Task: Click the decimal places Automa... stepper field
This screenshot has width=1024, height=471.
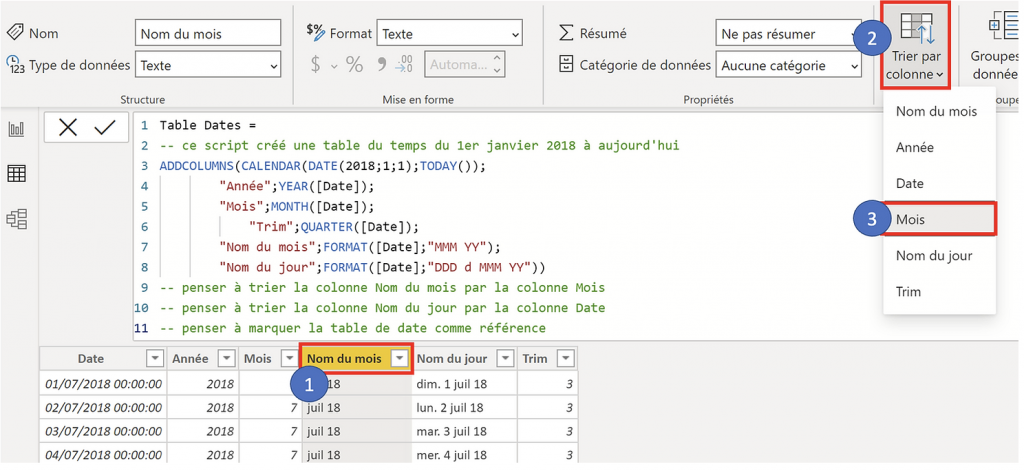Action: point(464,65)
